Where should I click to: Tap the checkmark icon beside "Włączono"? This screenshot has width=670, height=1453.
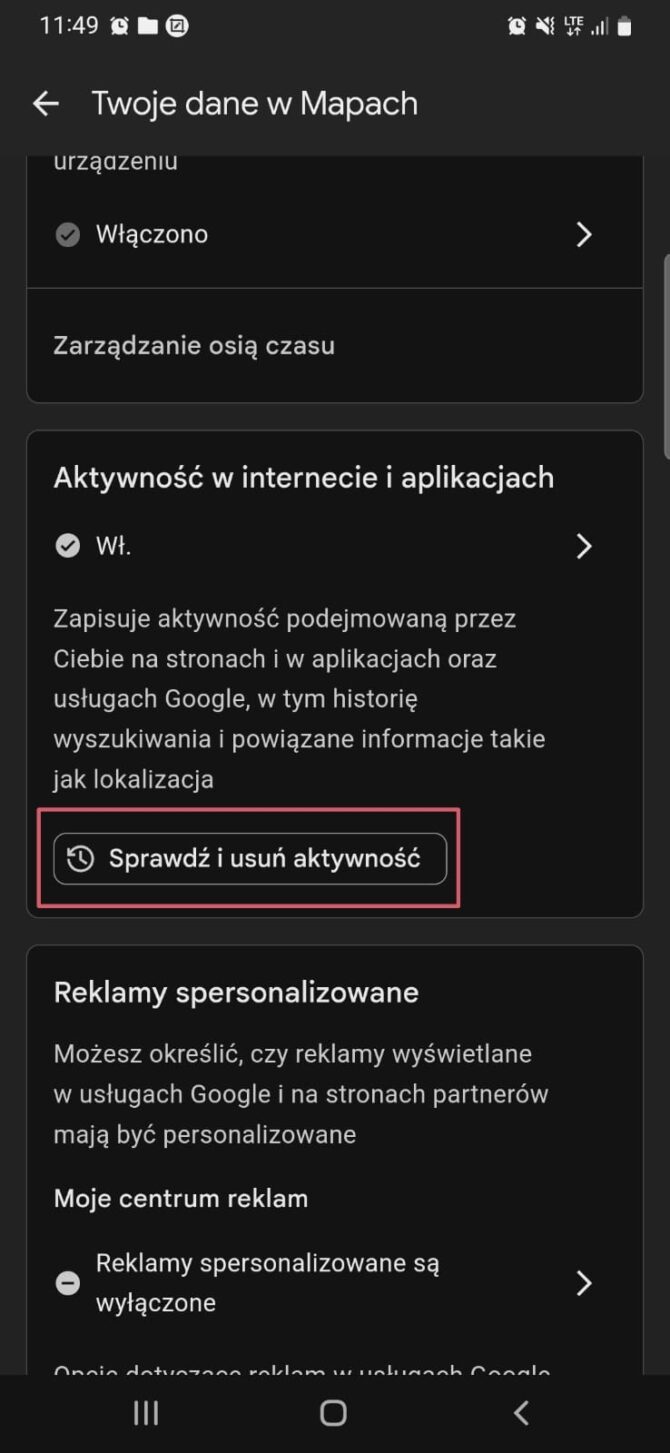(67, 234)
